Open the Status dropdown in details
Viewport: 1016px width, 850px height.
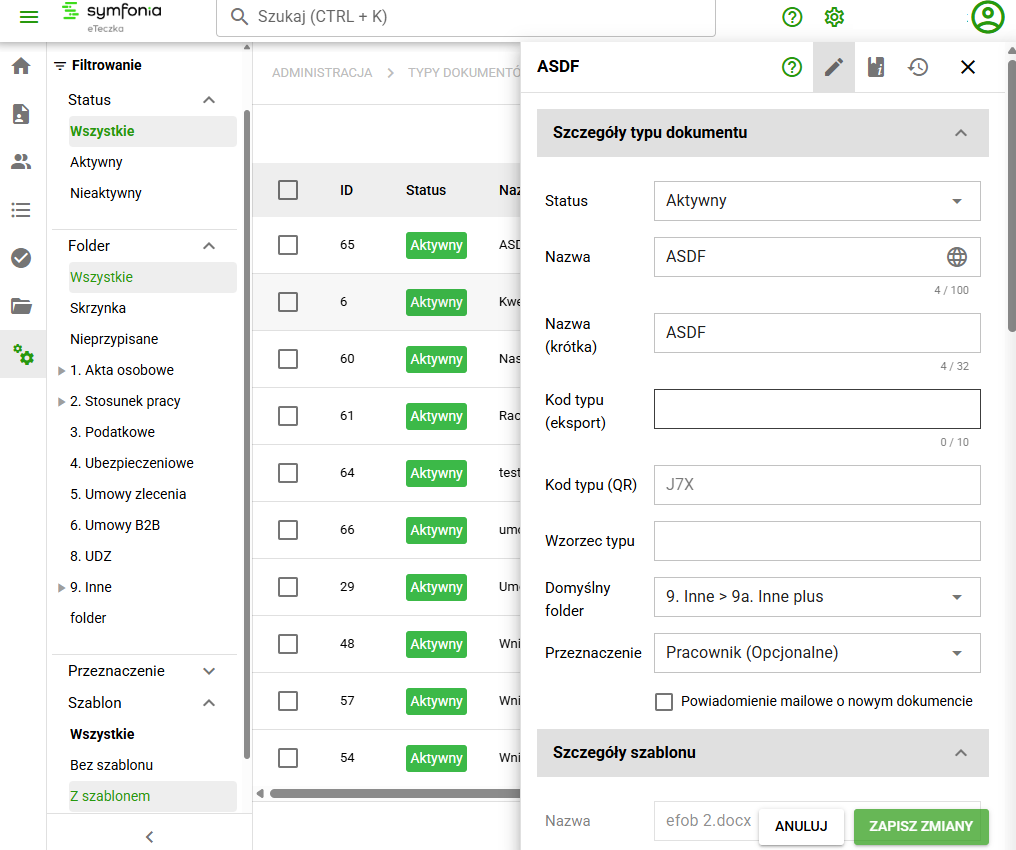point(817,201)
